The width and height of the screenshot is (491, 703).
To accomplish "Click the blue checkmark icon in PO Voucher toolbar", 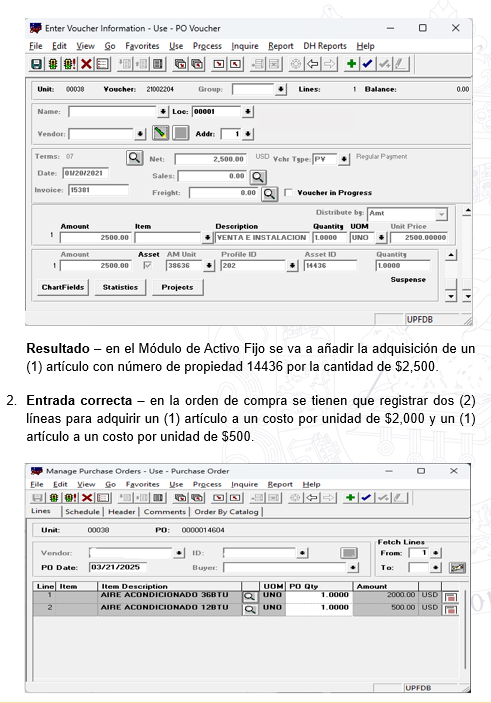I will click(368, 64).
